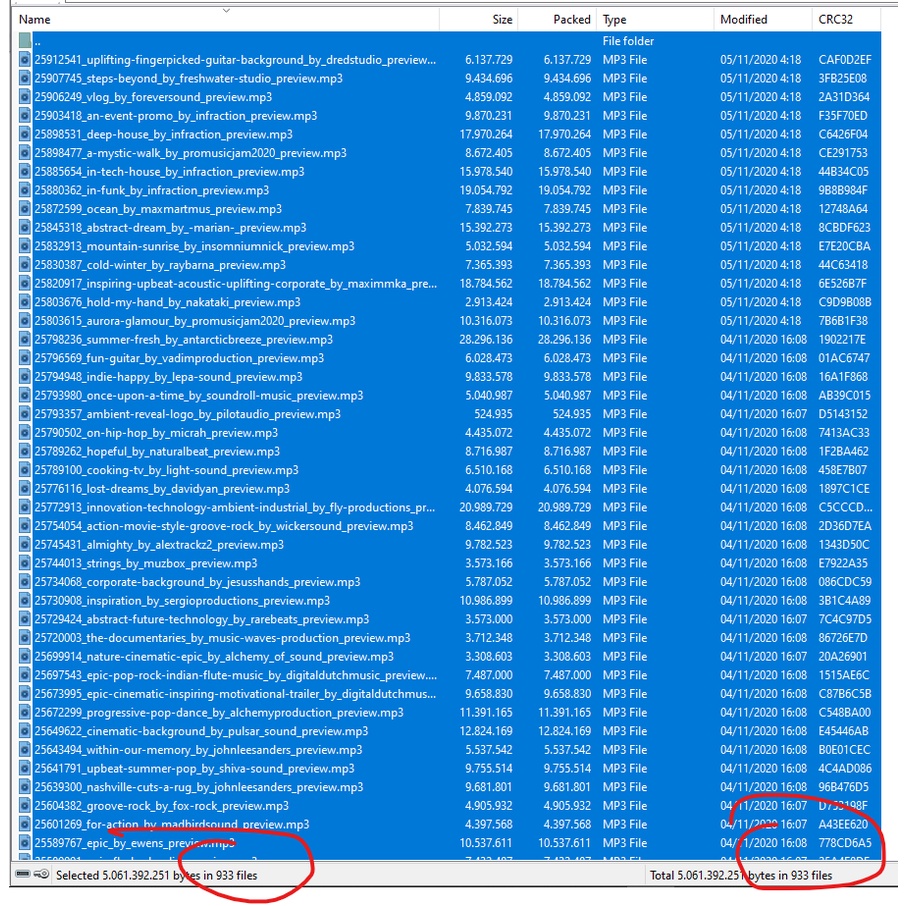Click the sort arrow above Name column

226,11
